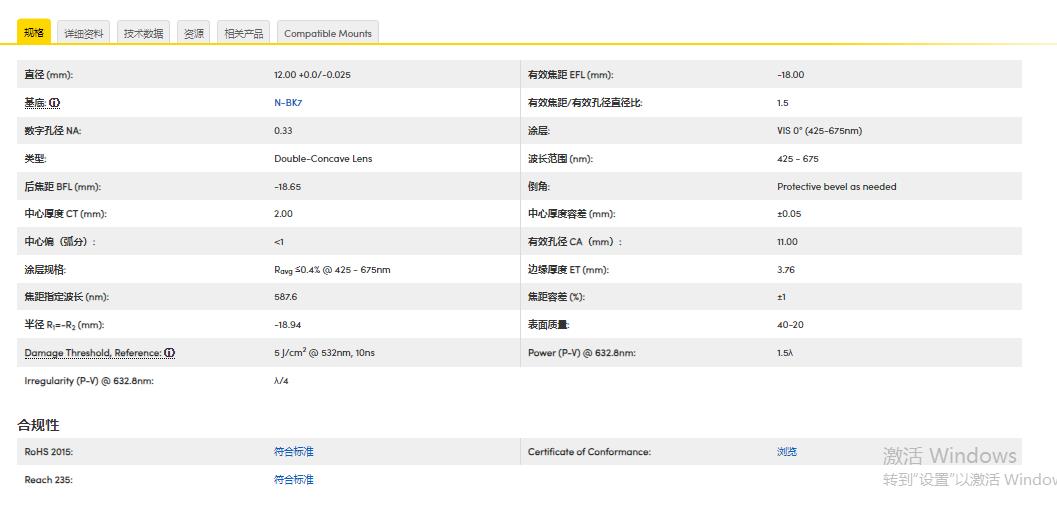Open the 技术数据 tab
Image resolution: width=1057 pixels, height=510 pixels.
click(x=143, y=33)
